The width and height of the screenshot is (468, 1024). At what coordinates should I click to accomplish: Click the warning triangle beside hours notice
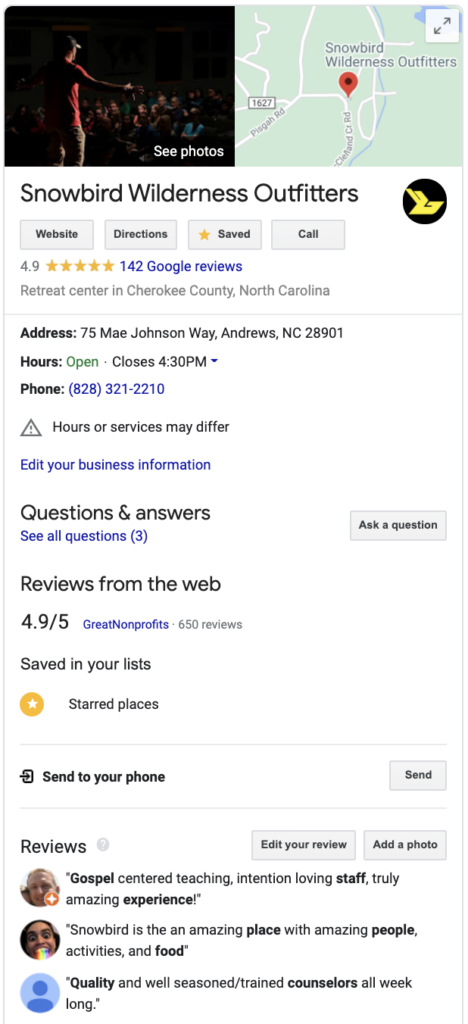click(31, 428)
